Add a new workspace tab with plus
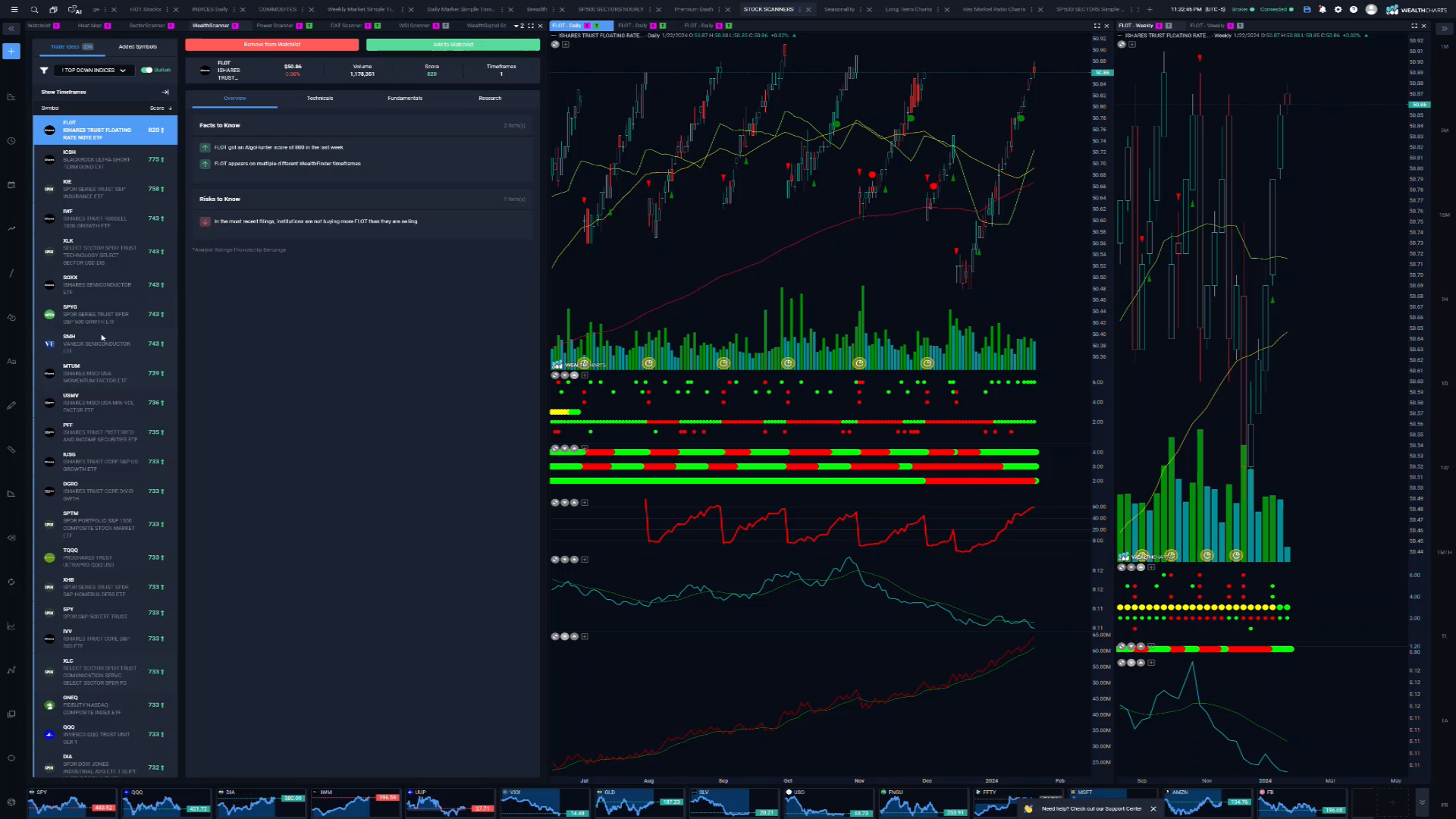The width and height of the screenshot is (1456, 819). coord(1150,10)
